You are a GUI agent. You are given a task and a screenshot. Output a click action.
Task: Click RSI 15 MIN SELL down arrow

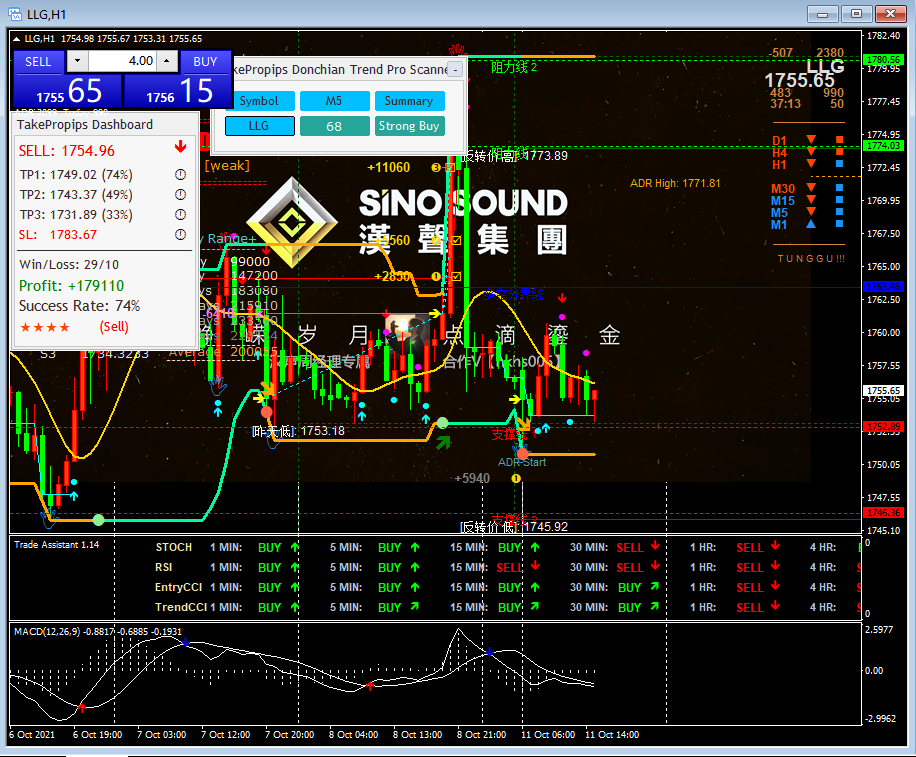[x=535, y=566]
